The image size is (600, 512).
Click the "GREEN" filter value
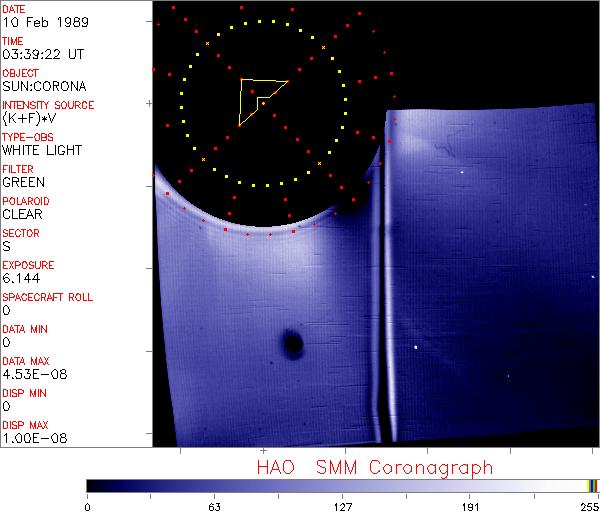(x=23, y=183)
